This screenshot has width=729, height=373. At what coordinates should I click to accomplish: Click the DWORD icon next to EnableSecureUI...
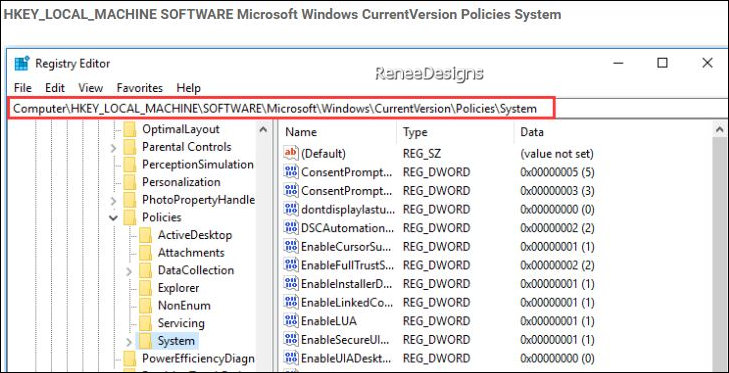pos(291,339)
